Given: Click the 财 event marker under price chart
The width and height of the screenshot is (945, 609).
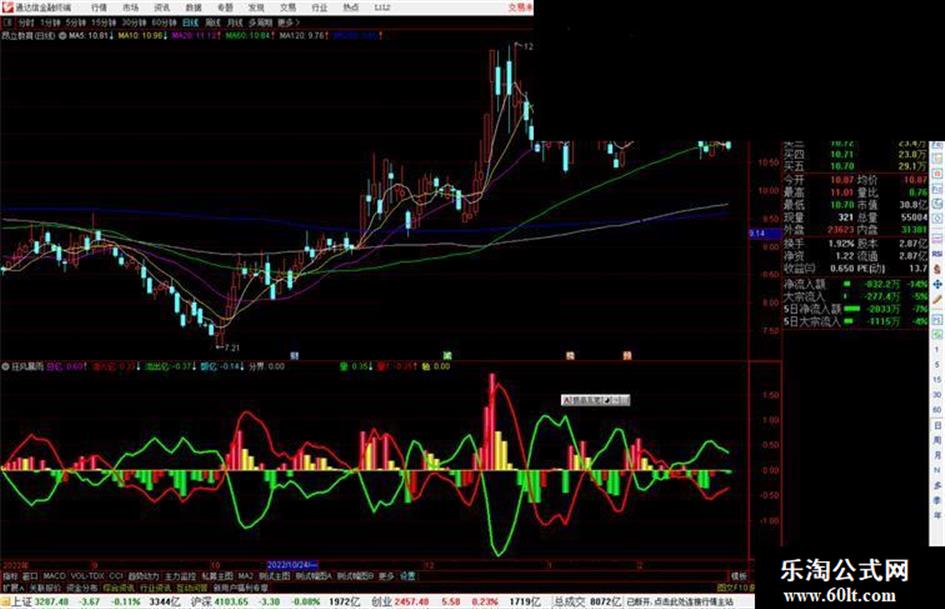Looking at the screenshot, I should coord(294,356).
